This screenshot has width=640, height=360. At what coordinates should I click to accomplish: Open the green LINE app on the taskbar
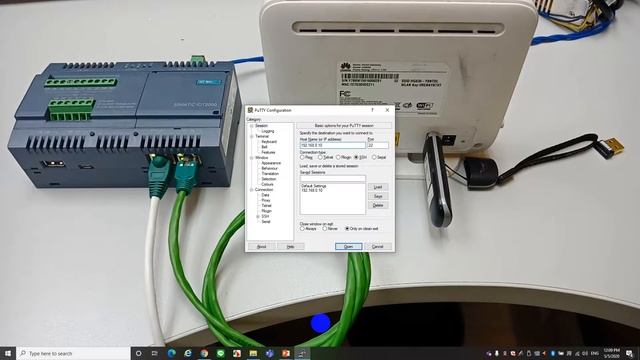(220, 353)
